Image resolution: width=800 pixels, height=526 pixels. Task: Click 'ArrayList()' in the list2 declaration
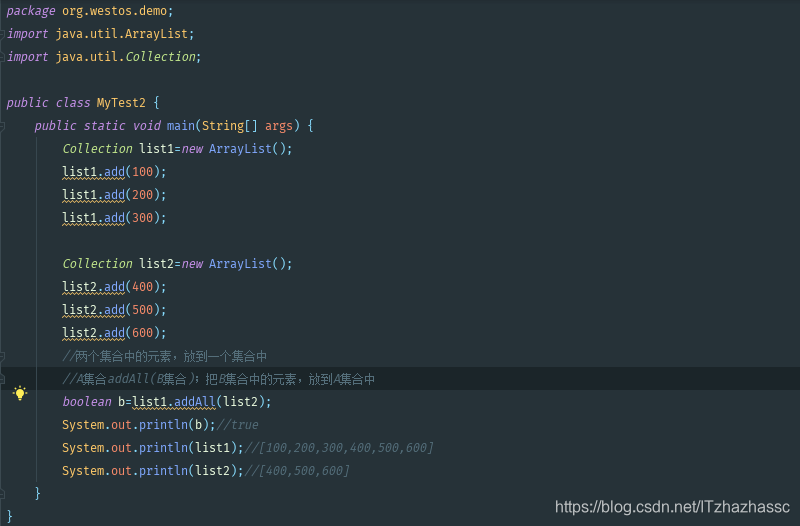[x=247, y=264]
